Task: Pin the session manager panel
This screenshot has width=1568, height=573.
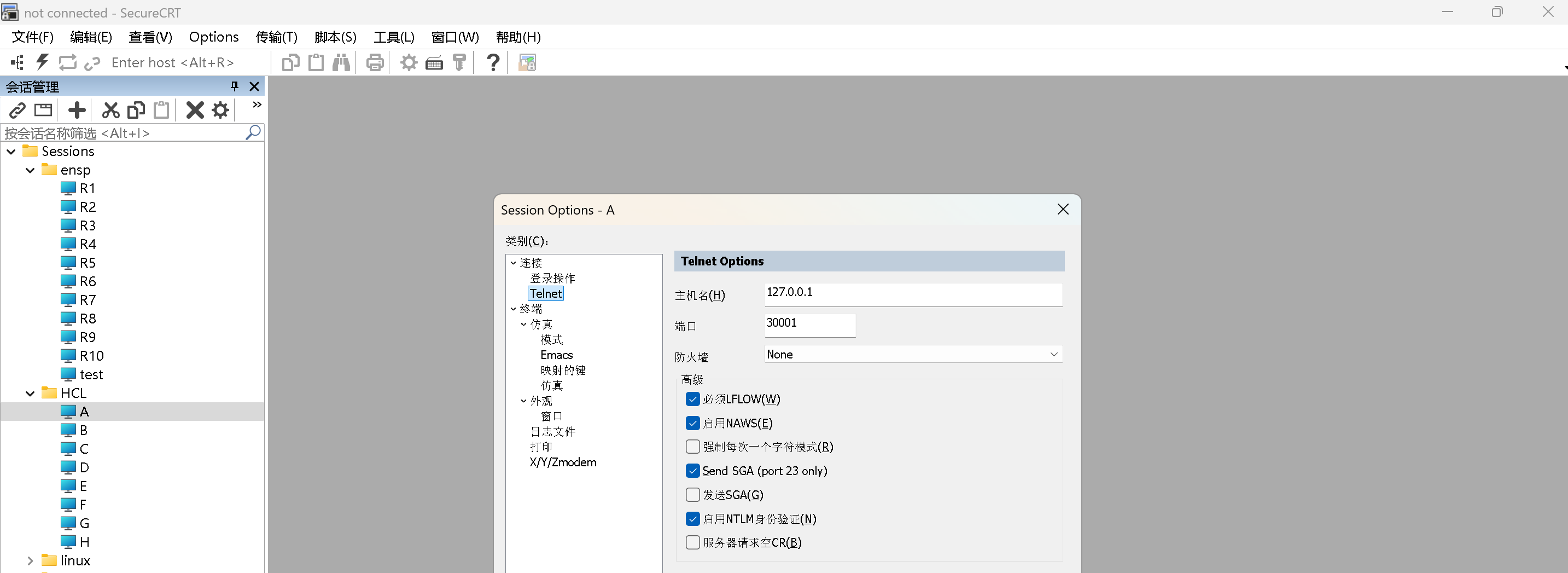Action: tap(234, 86)
